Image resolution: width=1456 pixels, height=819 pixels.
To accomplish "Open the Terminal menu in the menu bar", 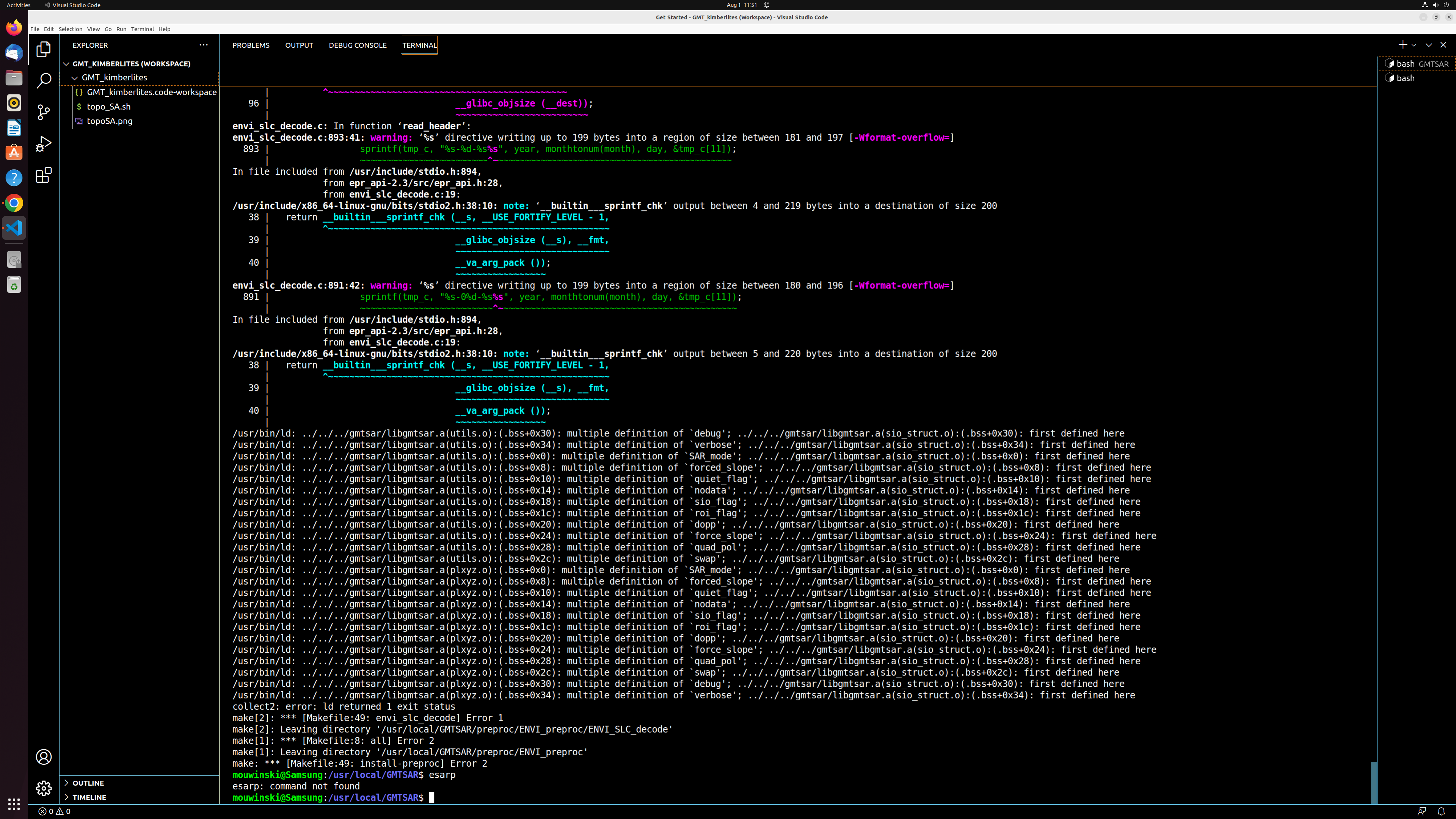I will point(142,29).
